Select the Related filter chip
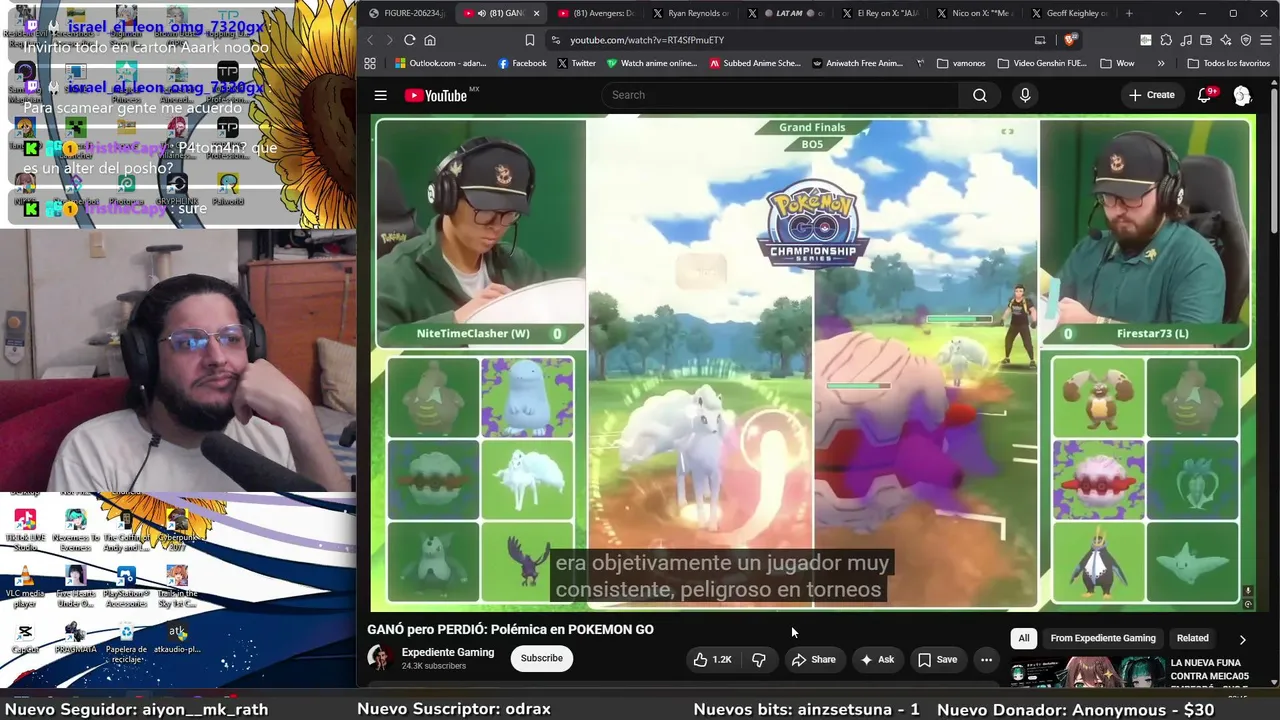Viewport: 1280px width, 720px height. [1192, 638]
